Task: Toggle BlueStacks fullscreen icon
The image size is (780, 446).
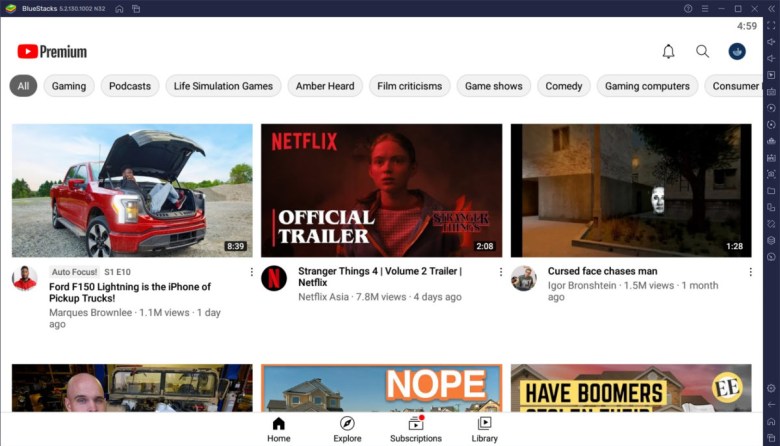Action: tap(771, 25)
